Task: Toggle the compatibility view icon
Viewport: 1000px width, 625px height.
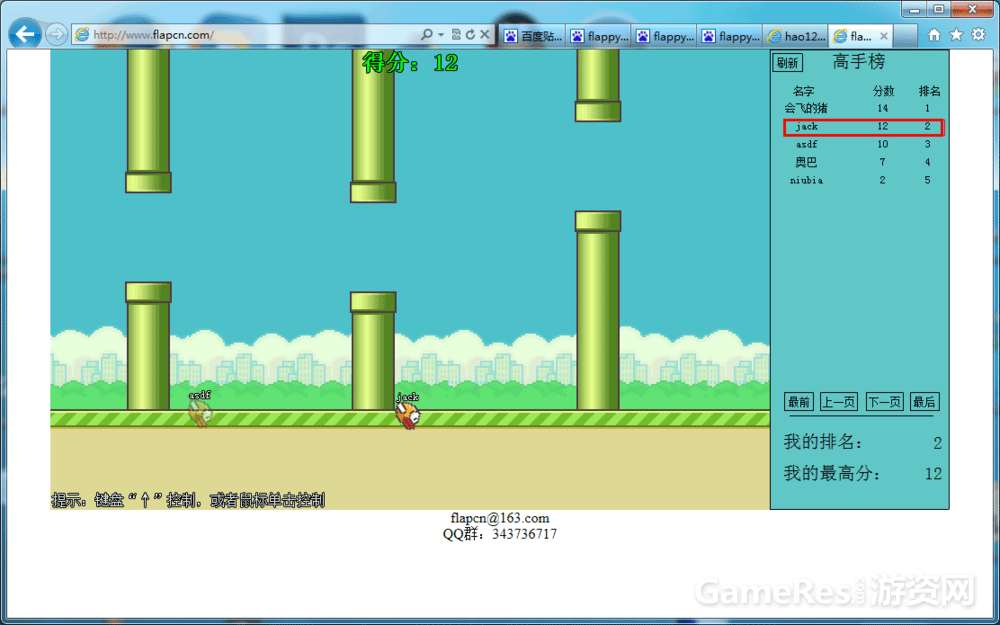Action: (x=456, y=34)
